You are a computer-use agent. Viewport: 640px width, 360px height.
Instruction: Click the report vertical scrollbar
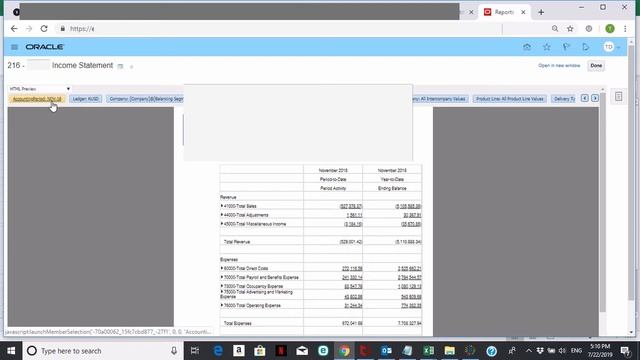[x=602, y=203]
